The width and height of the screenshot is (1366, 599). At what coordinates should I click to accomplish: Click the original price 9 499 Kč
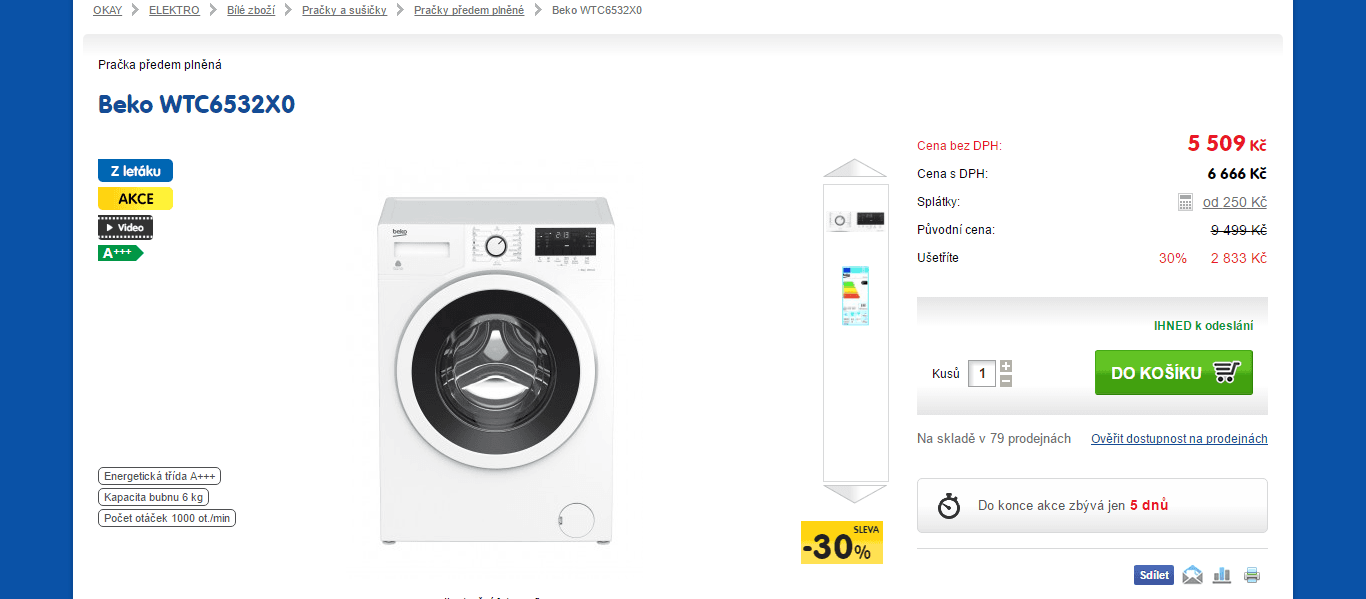pos(1239,230)
